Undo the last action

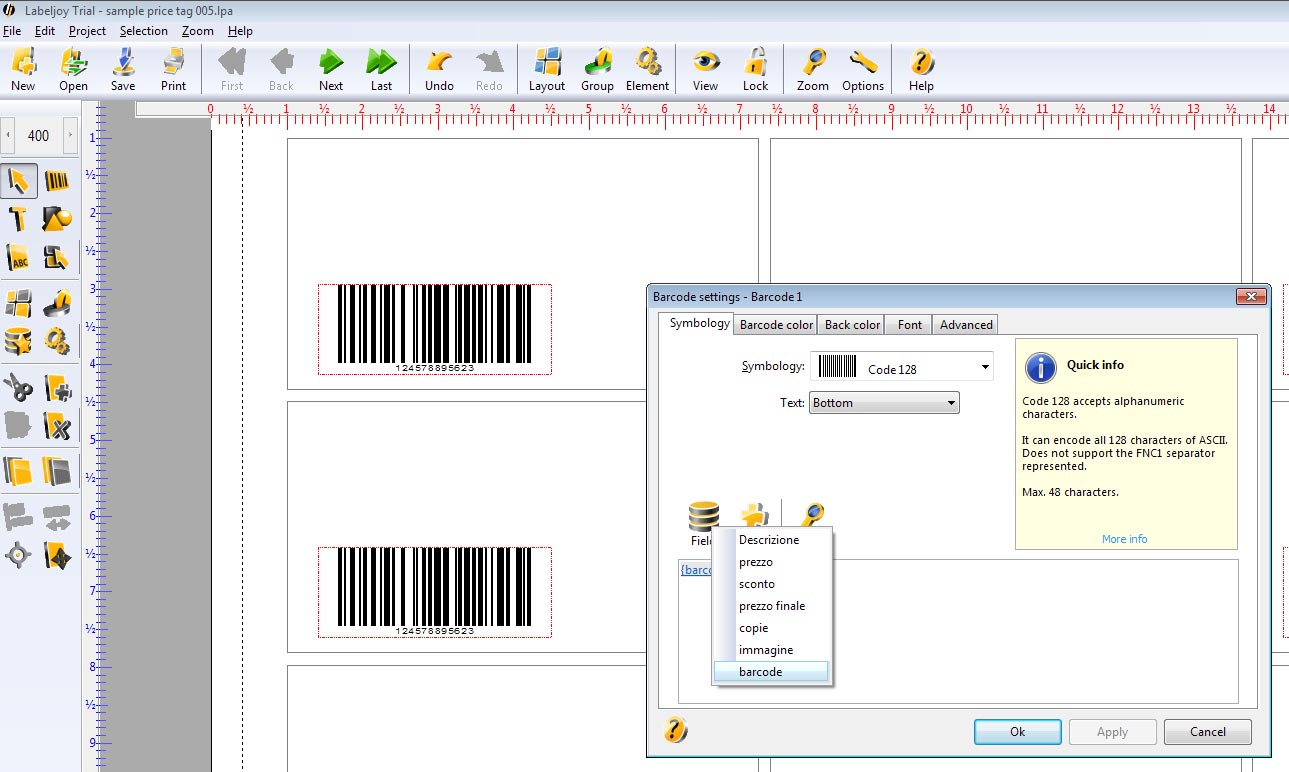point(439,70)
